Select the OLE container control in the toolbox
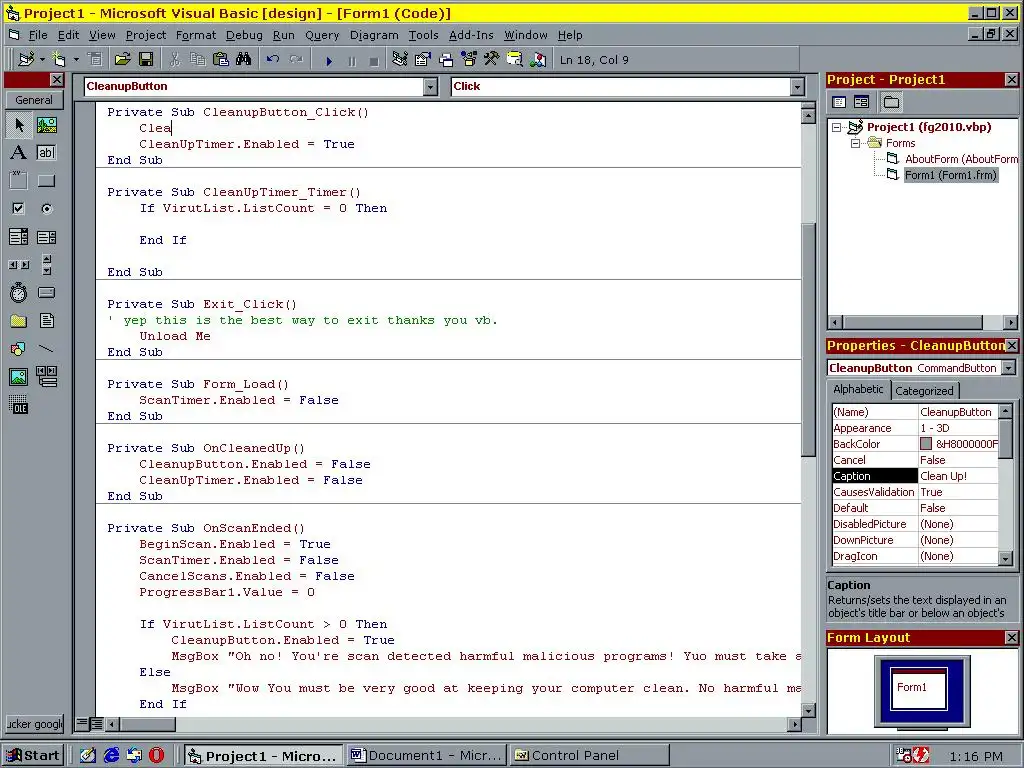This screenshot has height=768, width=1024. 19,404
